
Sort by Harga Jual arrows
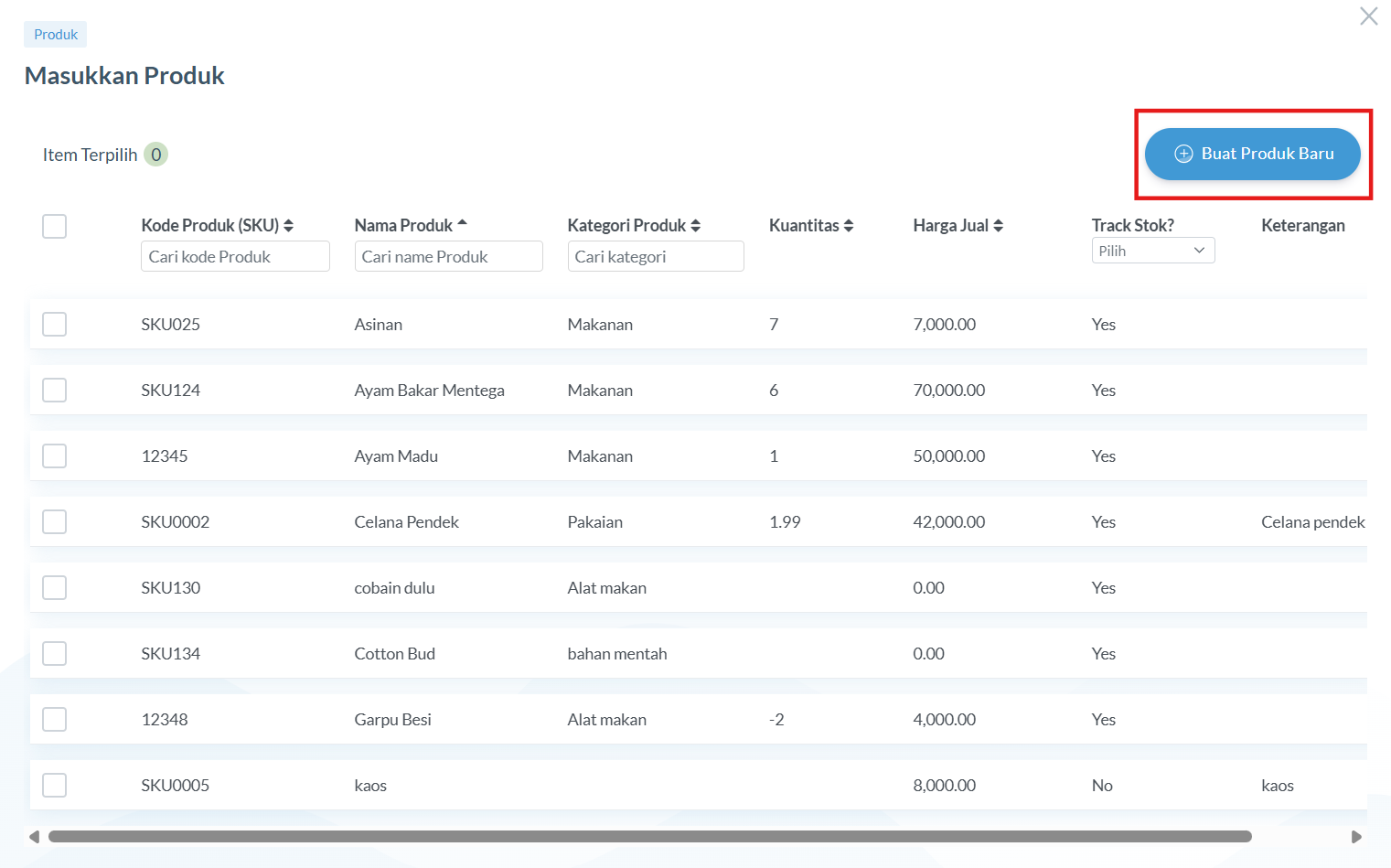tap(999, 226)
